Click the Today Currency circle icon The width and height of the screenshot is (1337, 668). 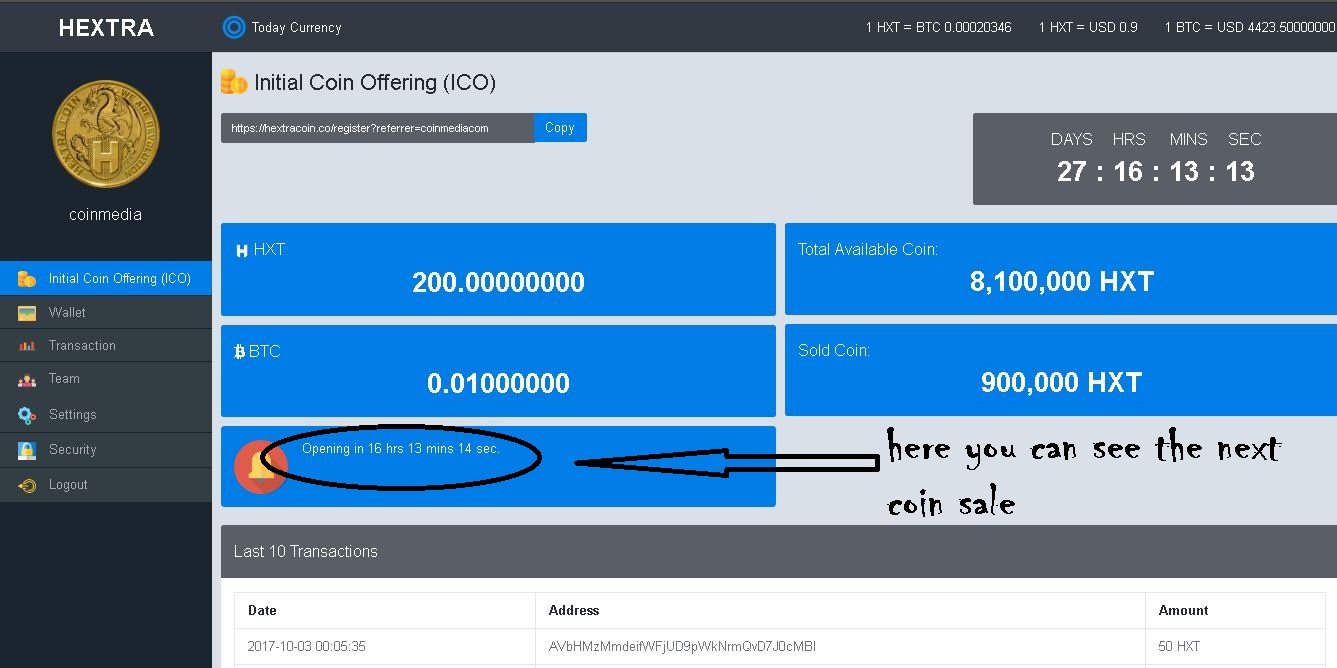click(x=234, y=27)
